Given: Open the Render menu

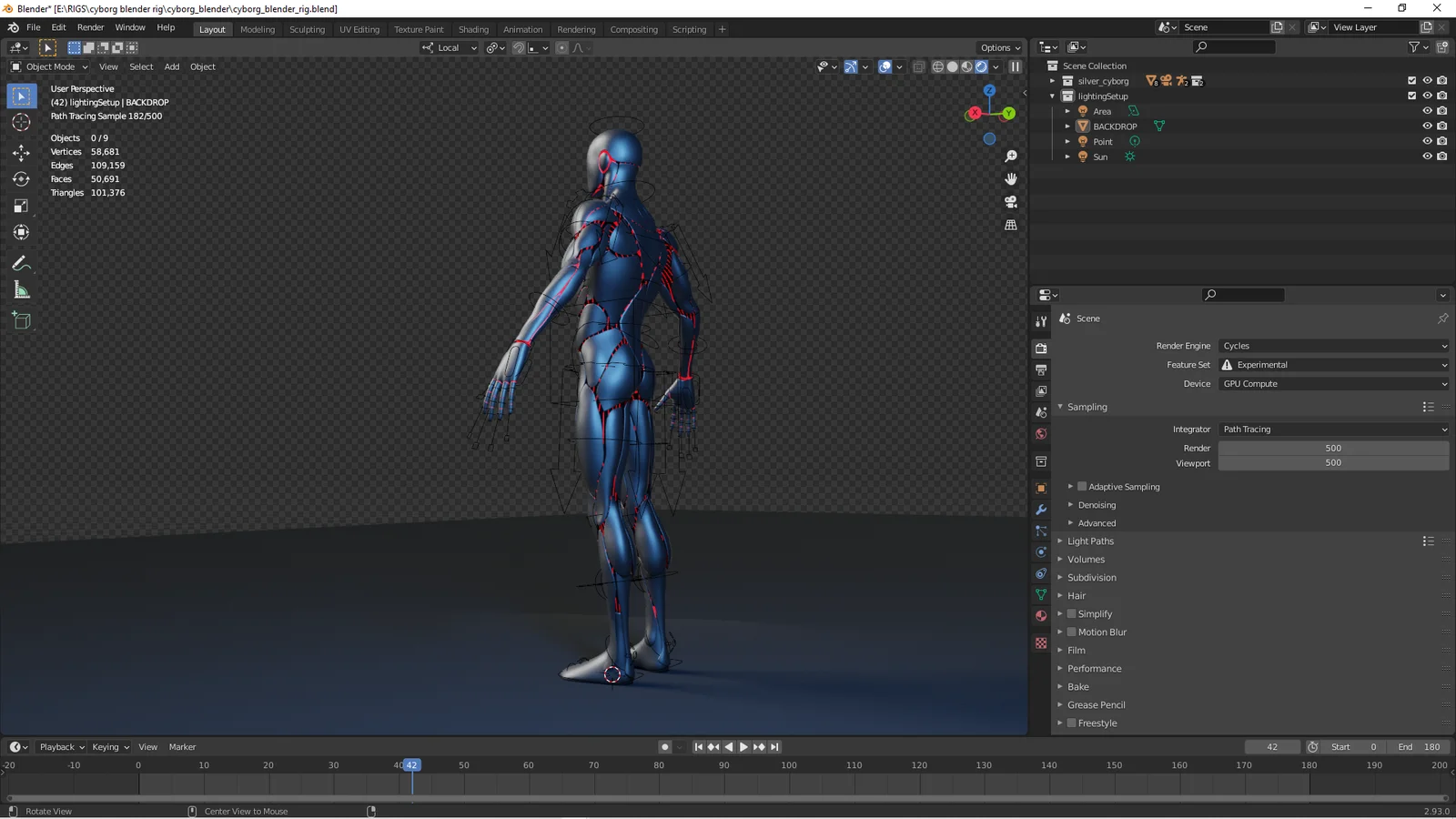Looking at the screenshot, I should [x=90, y=27].
